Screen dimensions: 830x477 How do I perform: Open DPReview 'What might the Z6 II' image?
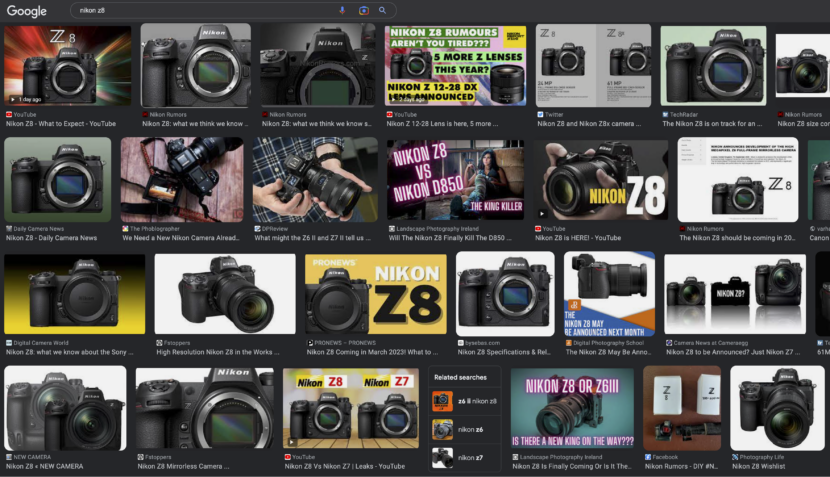(315, 179)
